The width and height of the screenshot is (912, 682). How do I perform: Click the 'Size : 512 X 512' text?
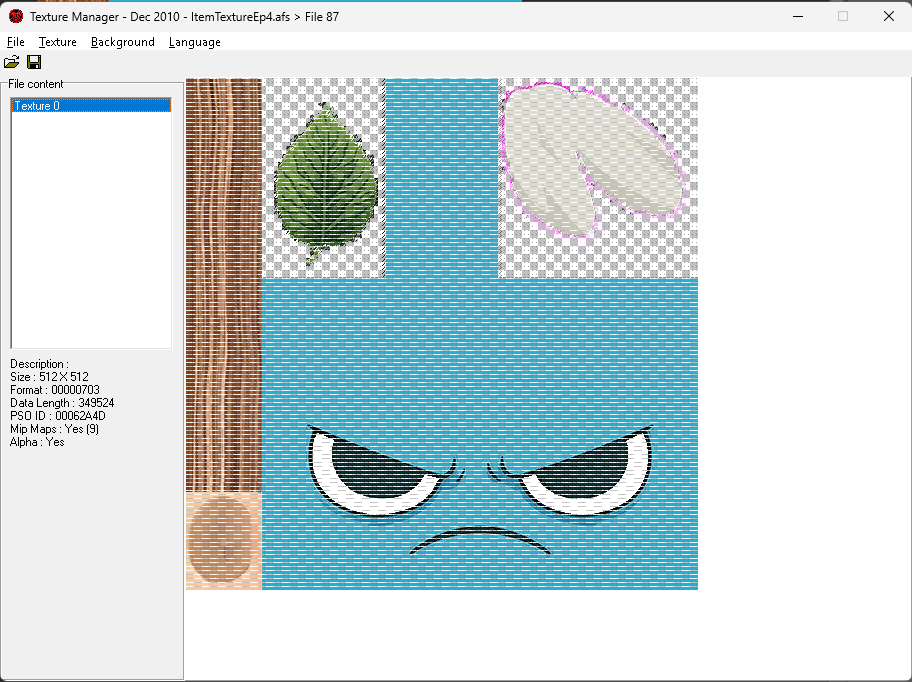[x=49, y=377]
